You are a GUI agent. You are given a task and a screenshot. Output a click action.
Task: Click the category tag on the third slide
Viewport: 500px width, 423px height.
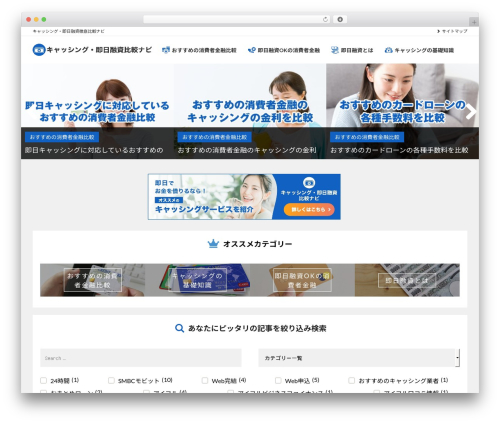pyautogui.click(x=367, y=137)
